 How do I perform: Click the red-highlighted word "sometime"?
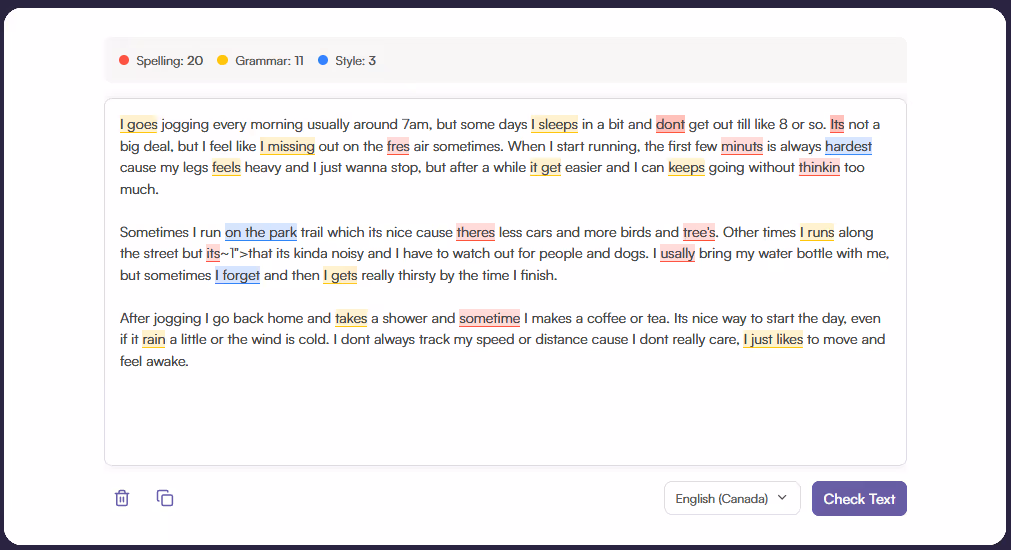coord(489,319)
